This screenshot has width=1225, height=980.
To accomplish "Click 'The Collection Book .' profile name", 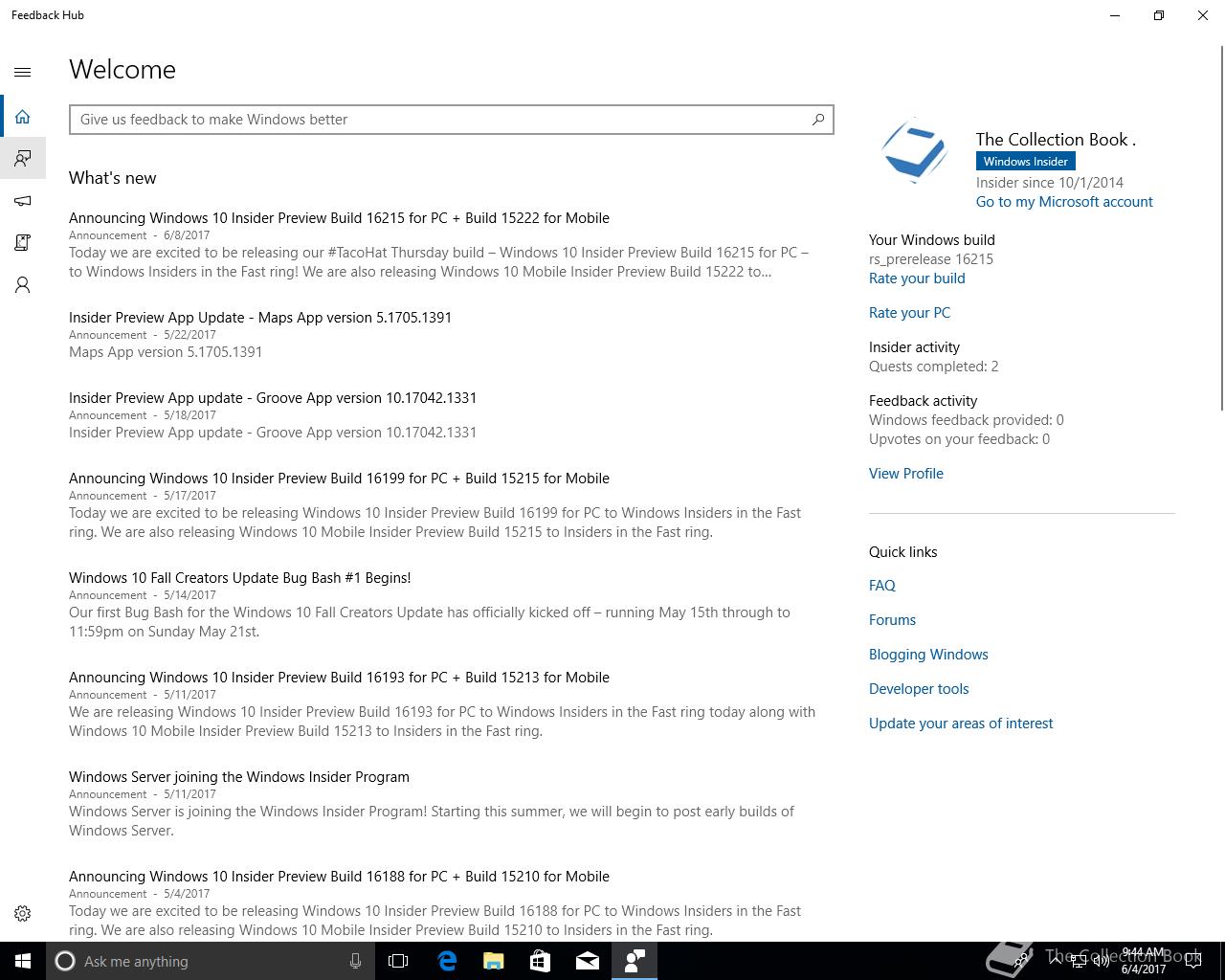I will pyautogui.click(x=1056, y=140).
